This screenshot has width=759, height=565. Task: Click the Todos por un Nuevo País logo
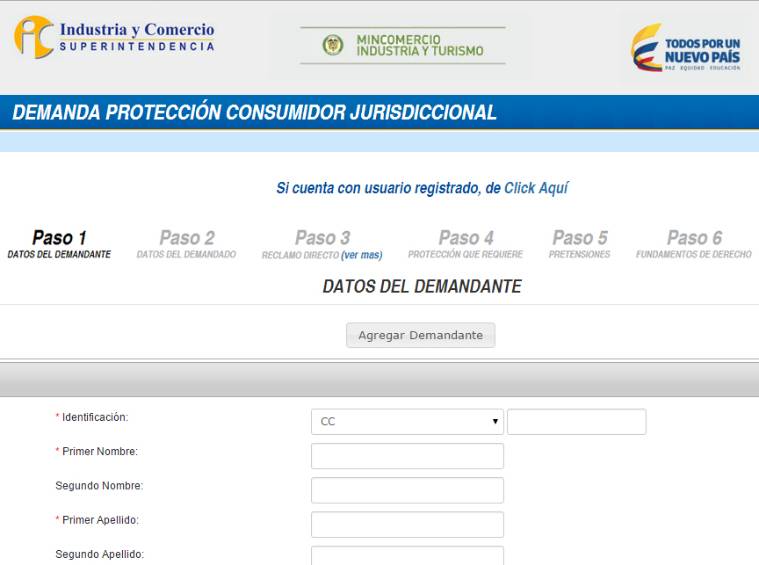click(685, 47)
